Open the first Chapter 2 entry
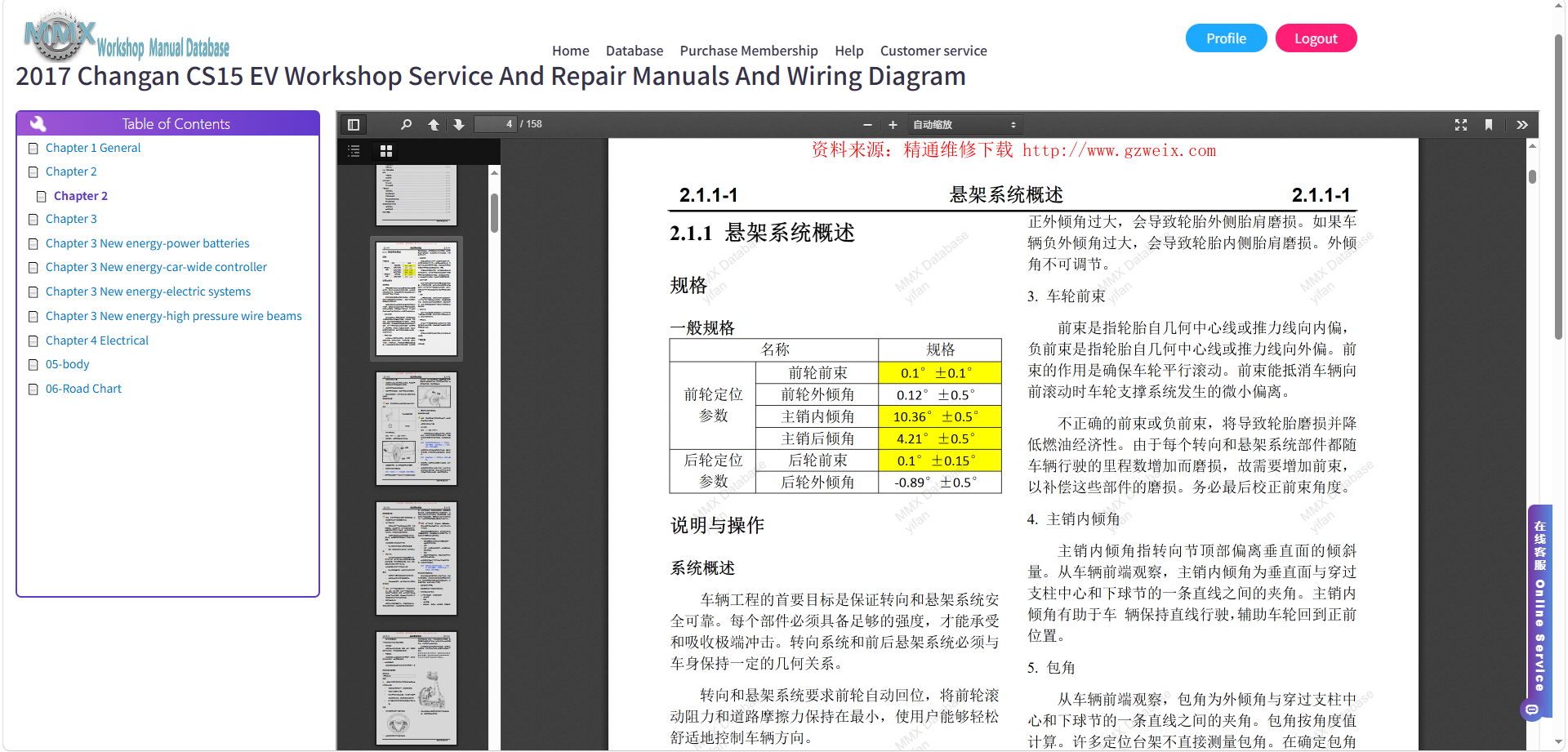 pos(71,171)
